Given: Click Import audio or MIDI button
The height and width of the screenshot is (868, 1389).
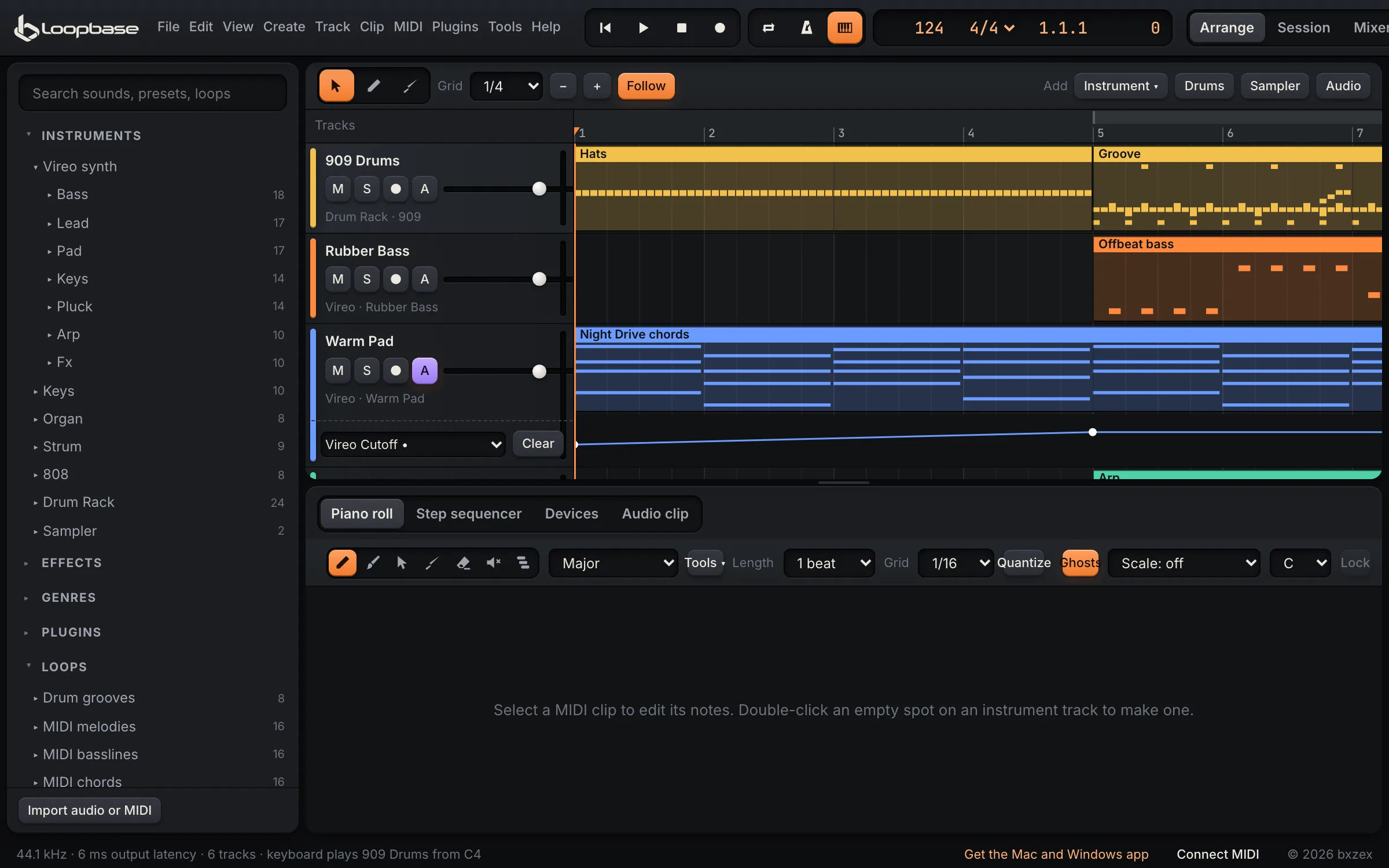Looking at the screenshot, I should (90, 810).
